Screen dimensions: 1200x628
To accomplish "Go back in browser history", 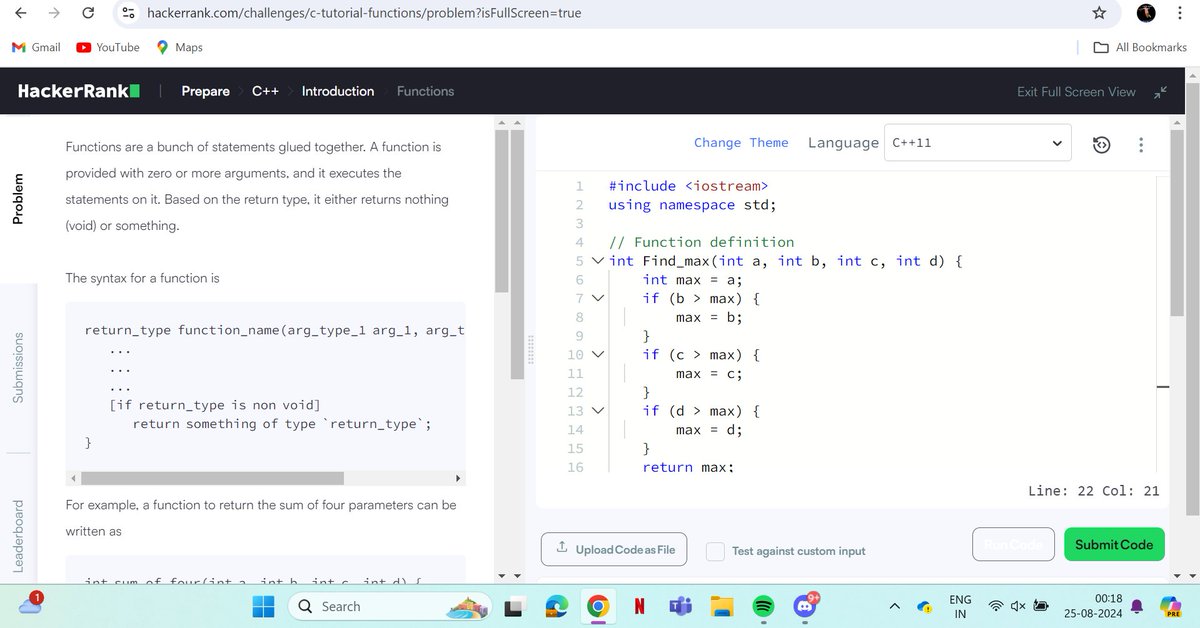I will tap(21, 13).
